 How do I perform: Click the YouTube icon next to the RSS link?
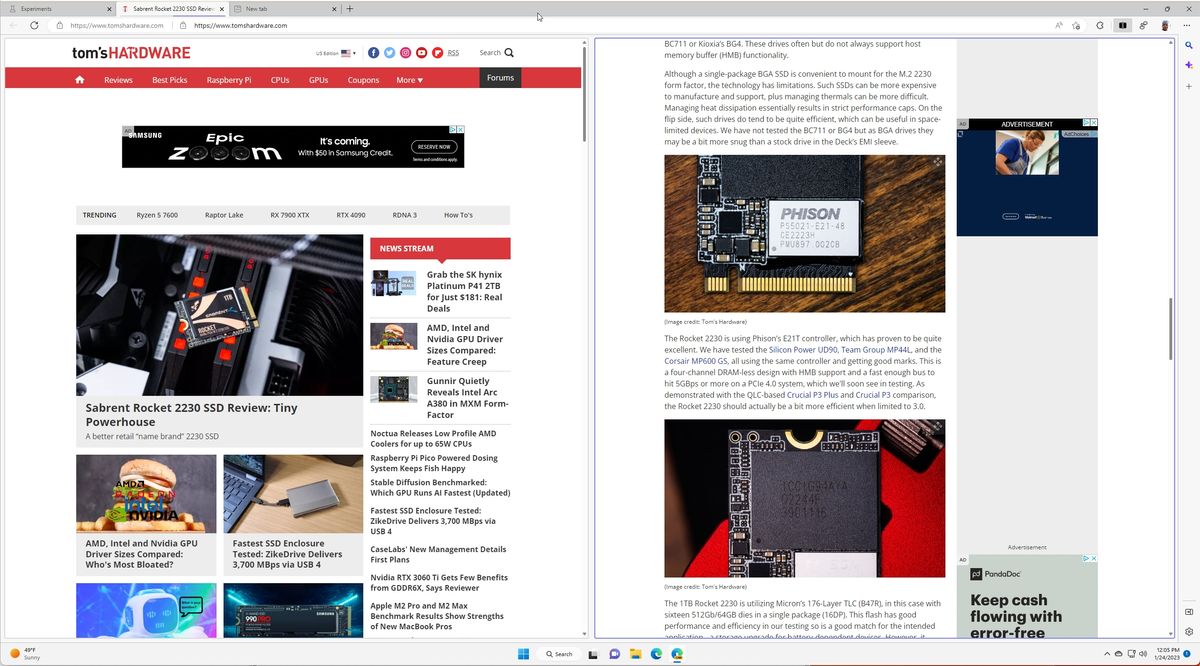coord(421,53)
